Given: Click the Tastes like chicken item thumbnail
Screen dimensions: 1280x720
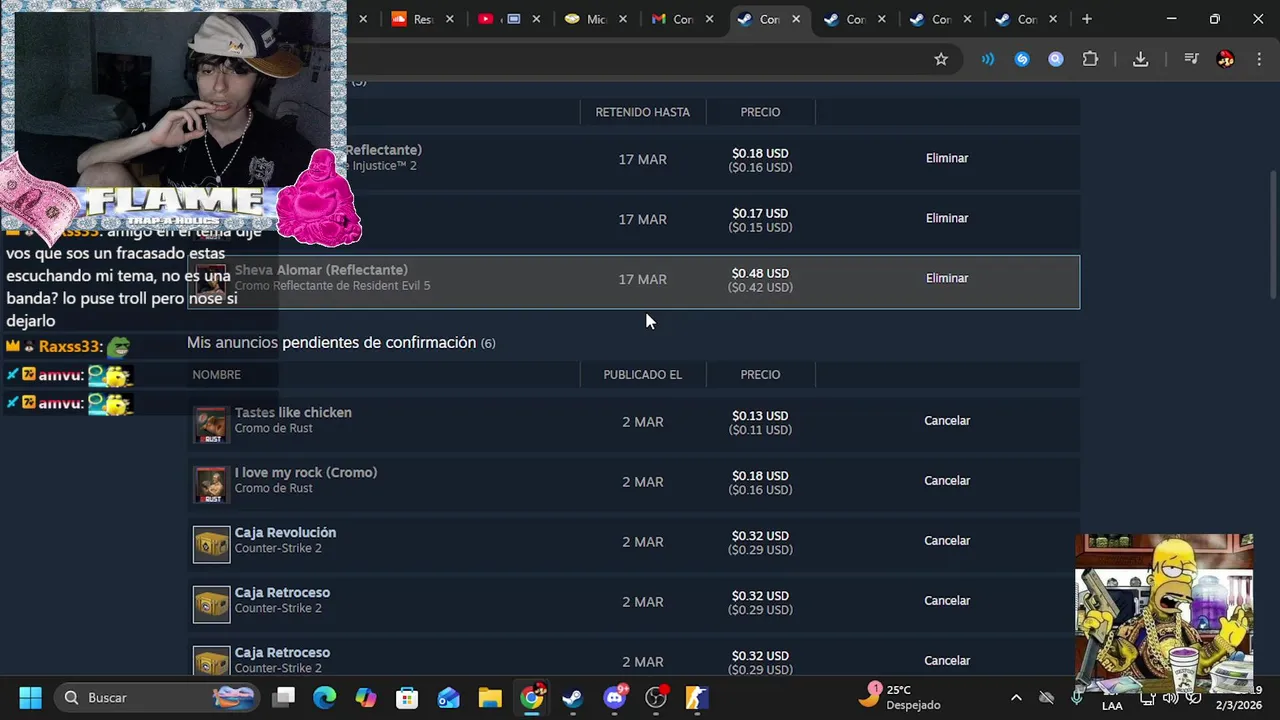Looking at the screenshot, I should click(x=211, y=425).
